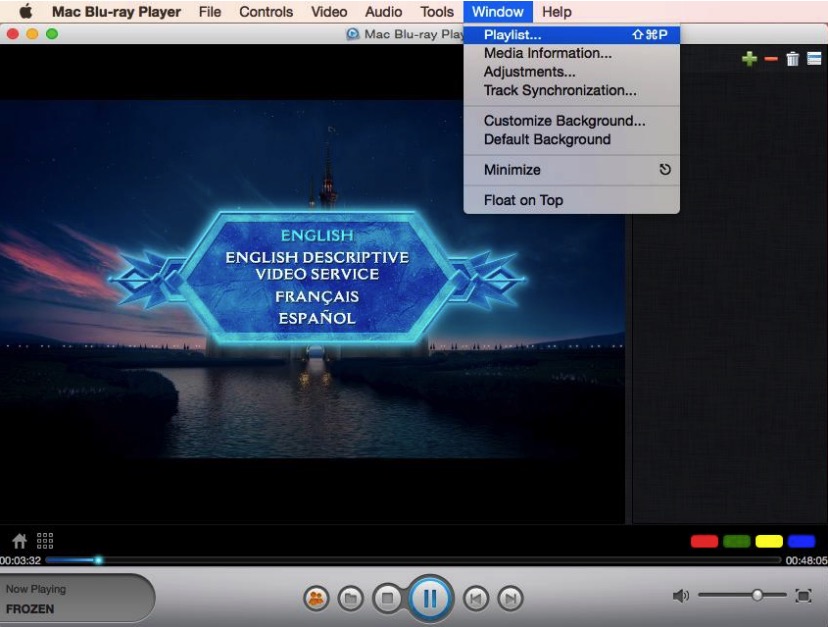
Task: Open Mac Blu-ray Player app menu
Action: [x=116, y=12]
